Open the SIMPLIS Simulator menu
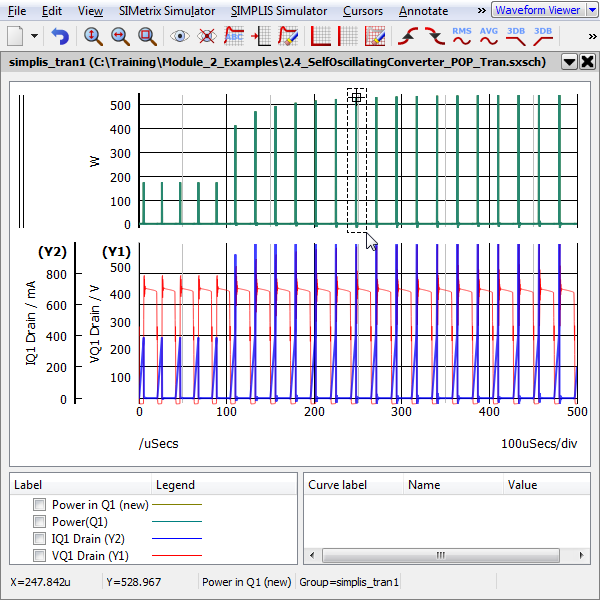 tap(278, 11)
